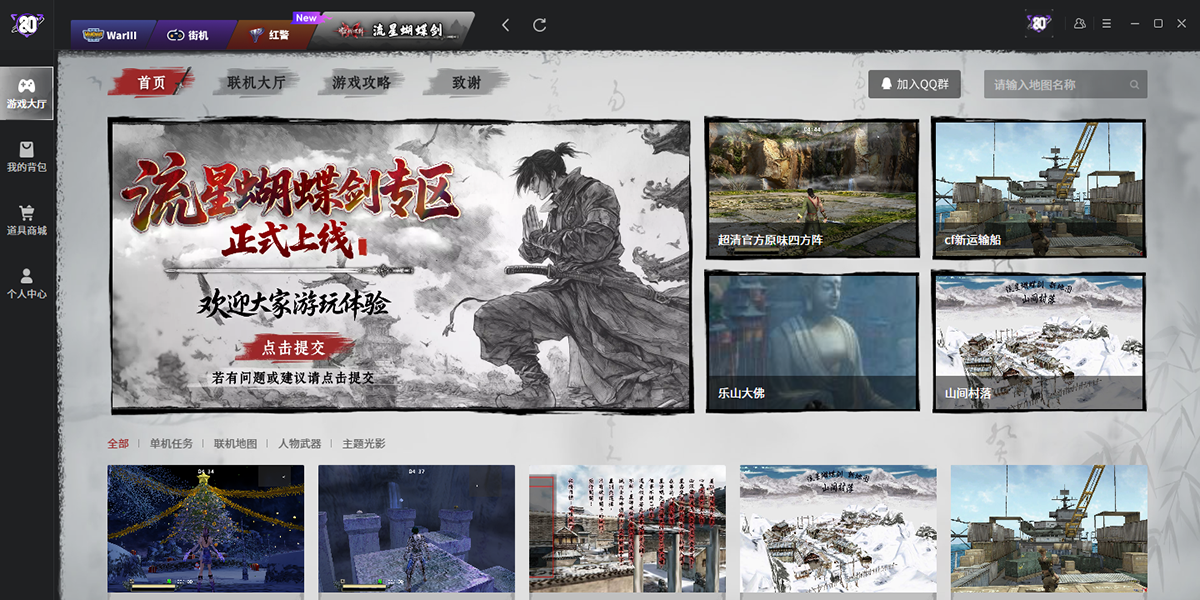
Task: Filter by 联机地图 category
Action: tap(235, 444)
